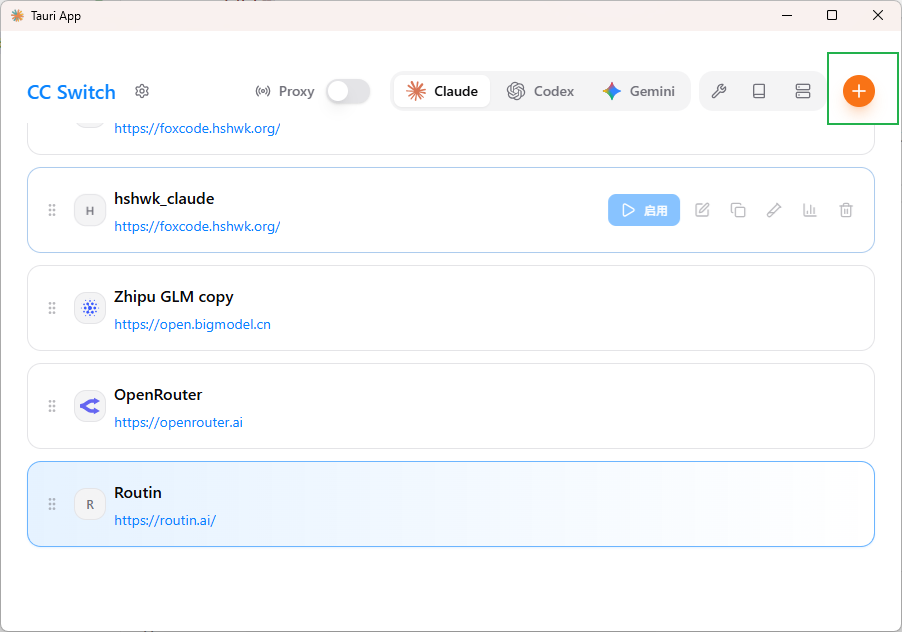Click the CC Switch title link
Viewport: 902px width, 632px height.
point(71,92)
